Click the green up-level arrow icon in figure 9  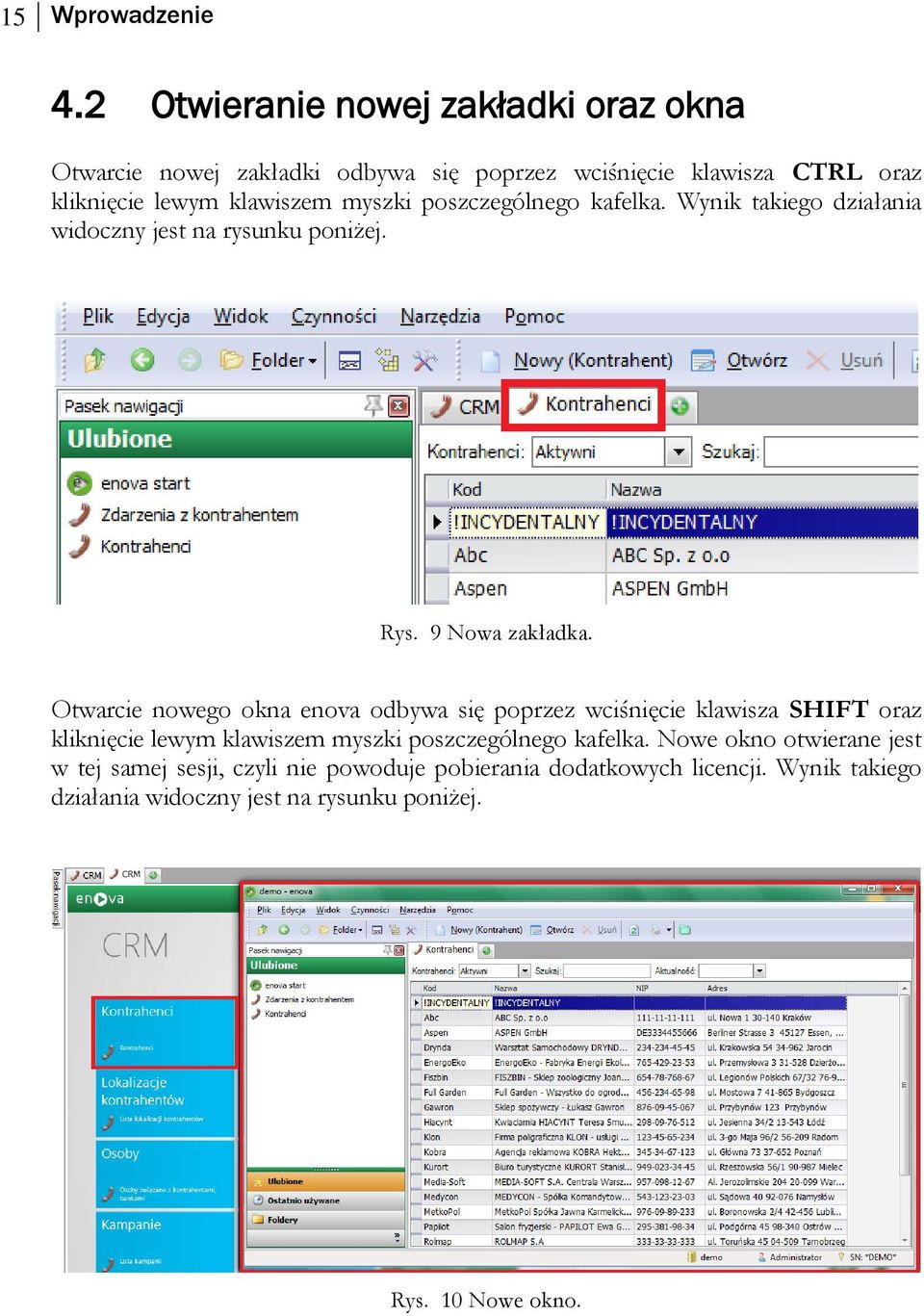pos(94,360)
